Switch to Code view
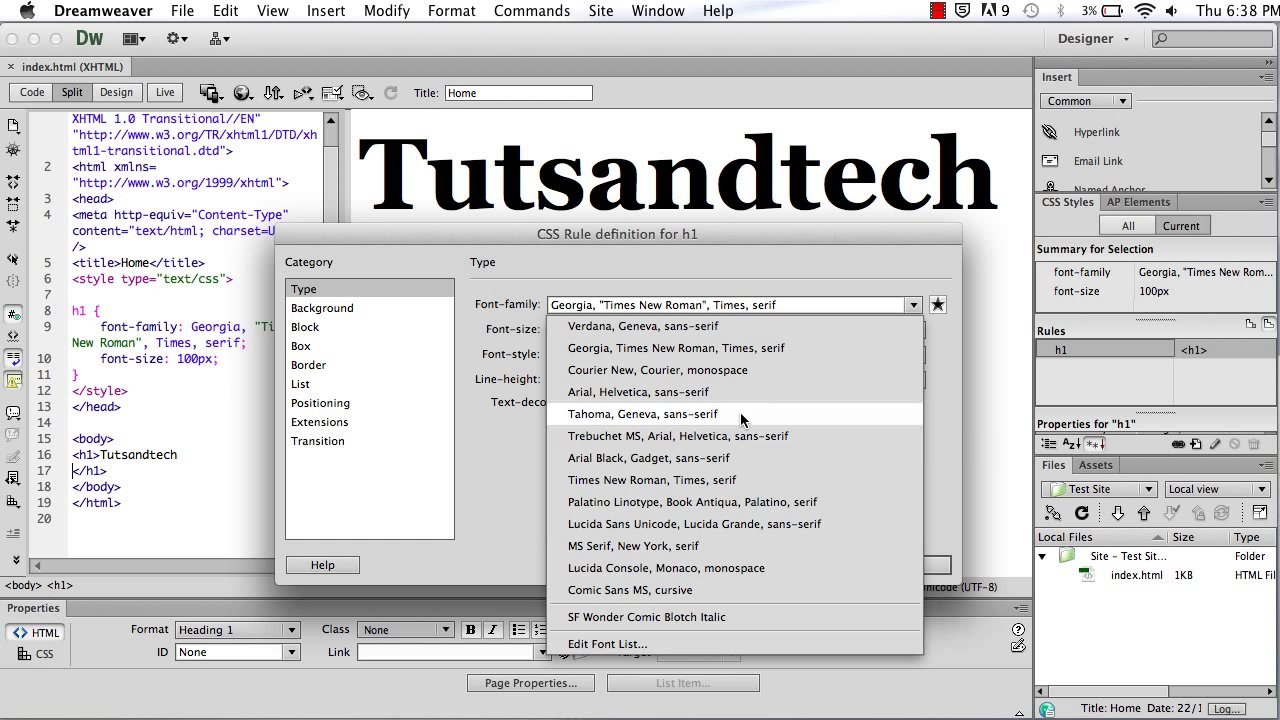This screenshot has height=720, width=1280. pos(32,93)
